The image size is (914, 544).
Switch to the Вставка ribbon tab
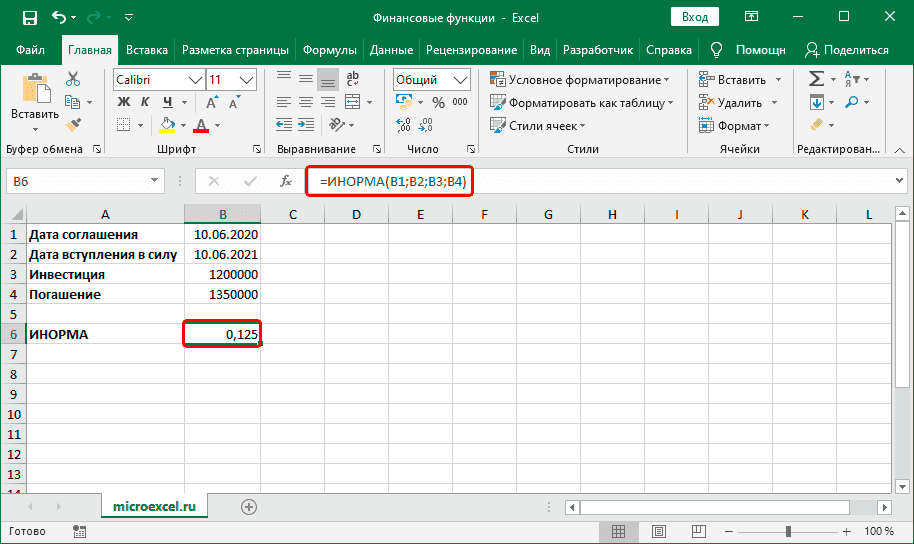coord(147,50)
